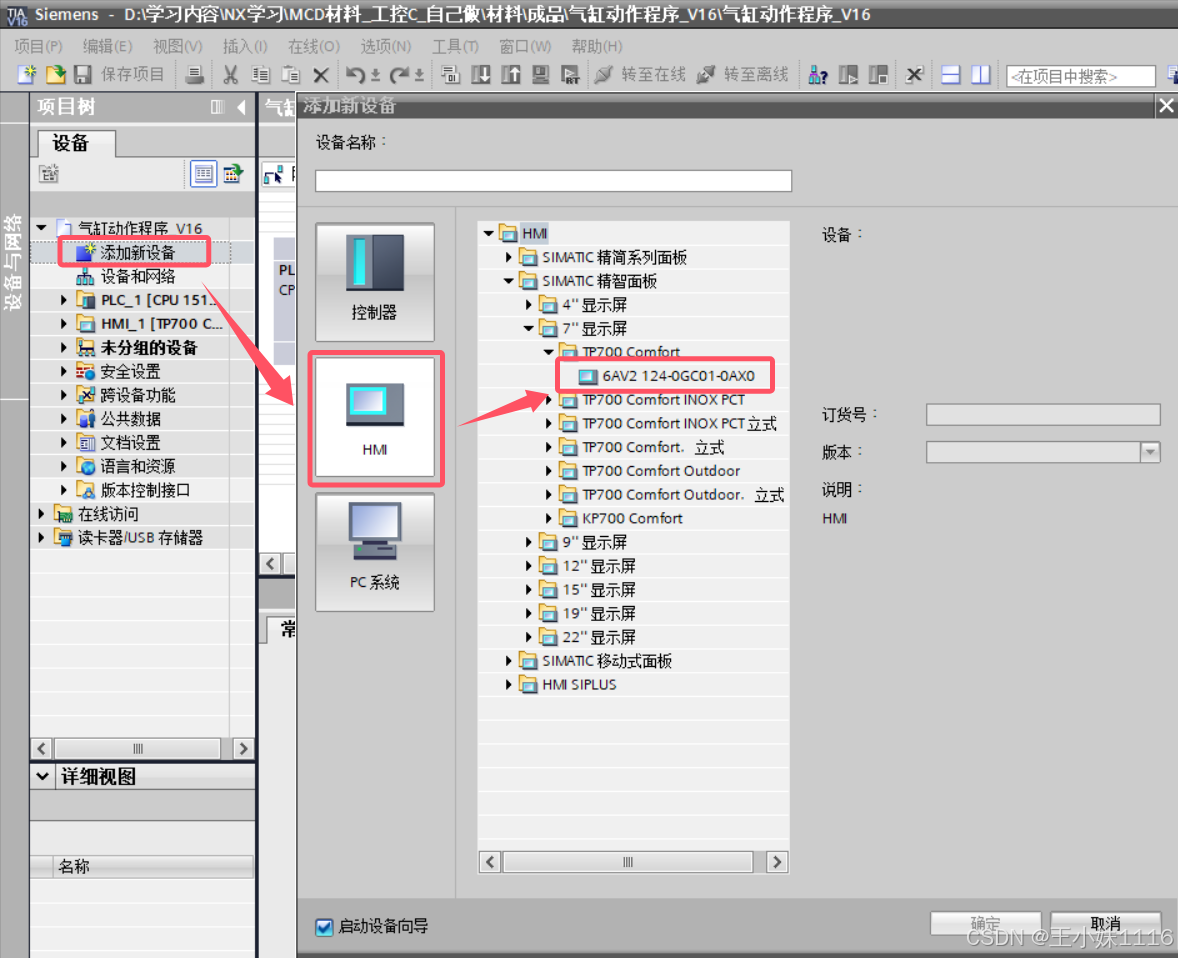Expand the 未分组的设备 node
1178x958 pixels.
64,348
